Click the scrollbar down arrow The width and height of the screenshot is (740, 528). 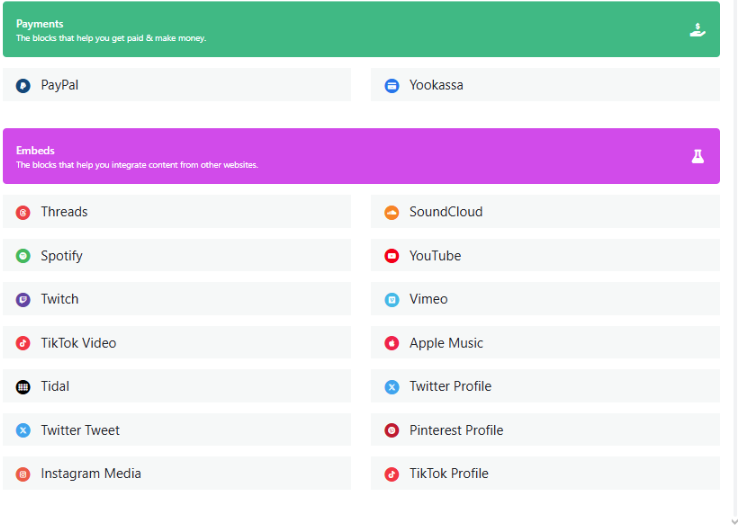[x=734, y=522]
